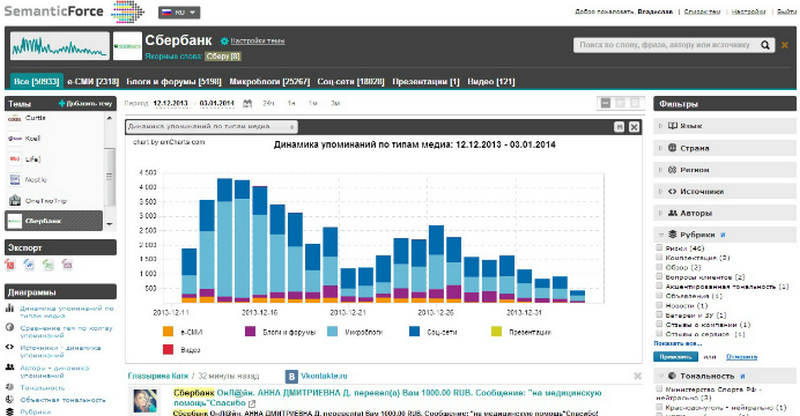800x416 pixels.
Task: Tick the Конкуренция checkbox under Рубрики
Action: [x=659, y=257]
